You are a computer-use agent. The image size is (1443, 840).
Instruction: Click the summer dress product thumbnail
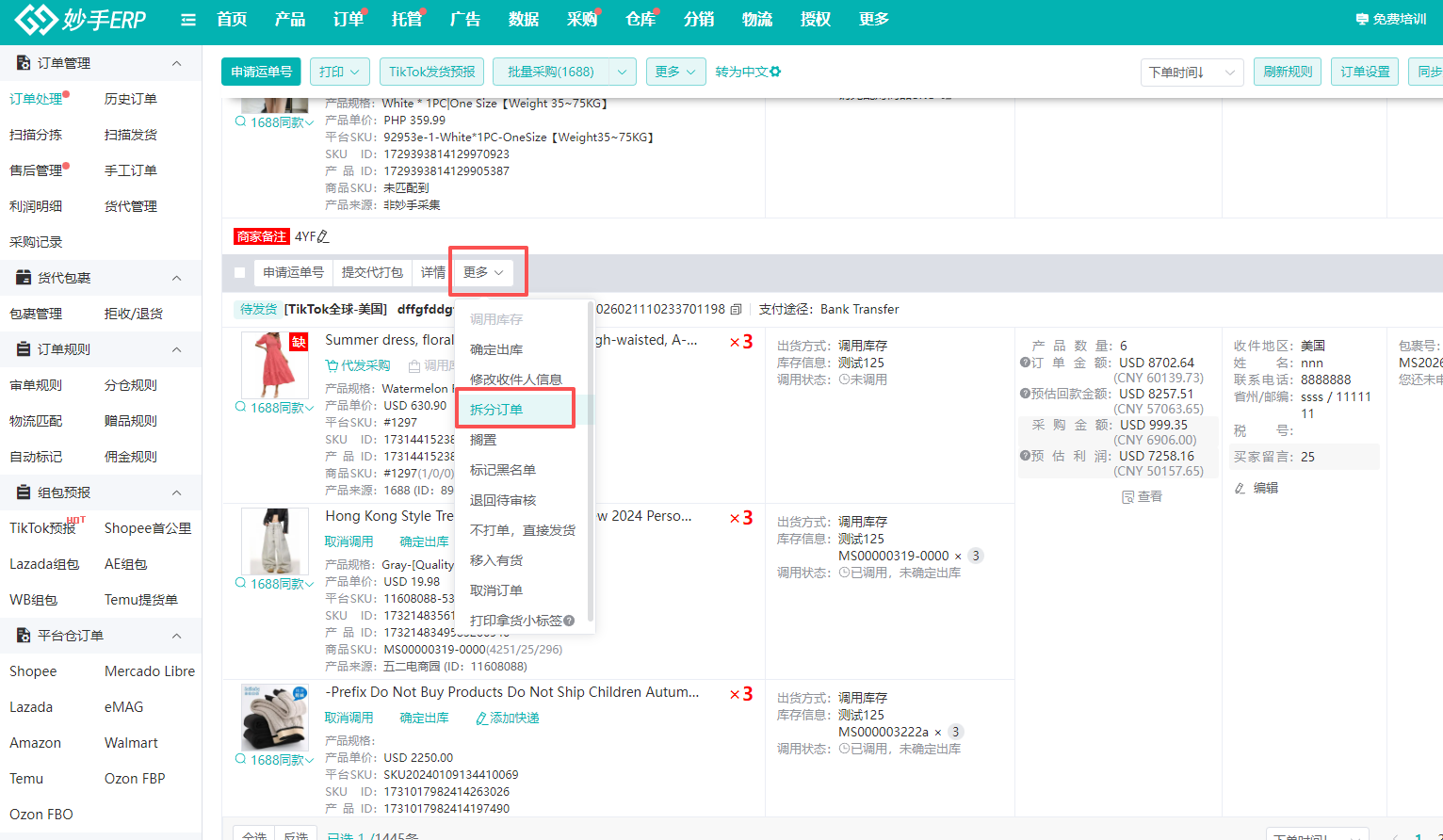(x=274, y=364)
